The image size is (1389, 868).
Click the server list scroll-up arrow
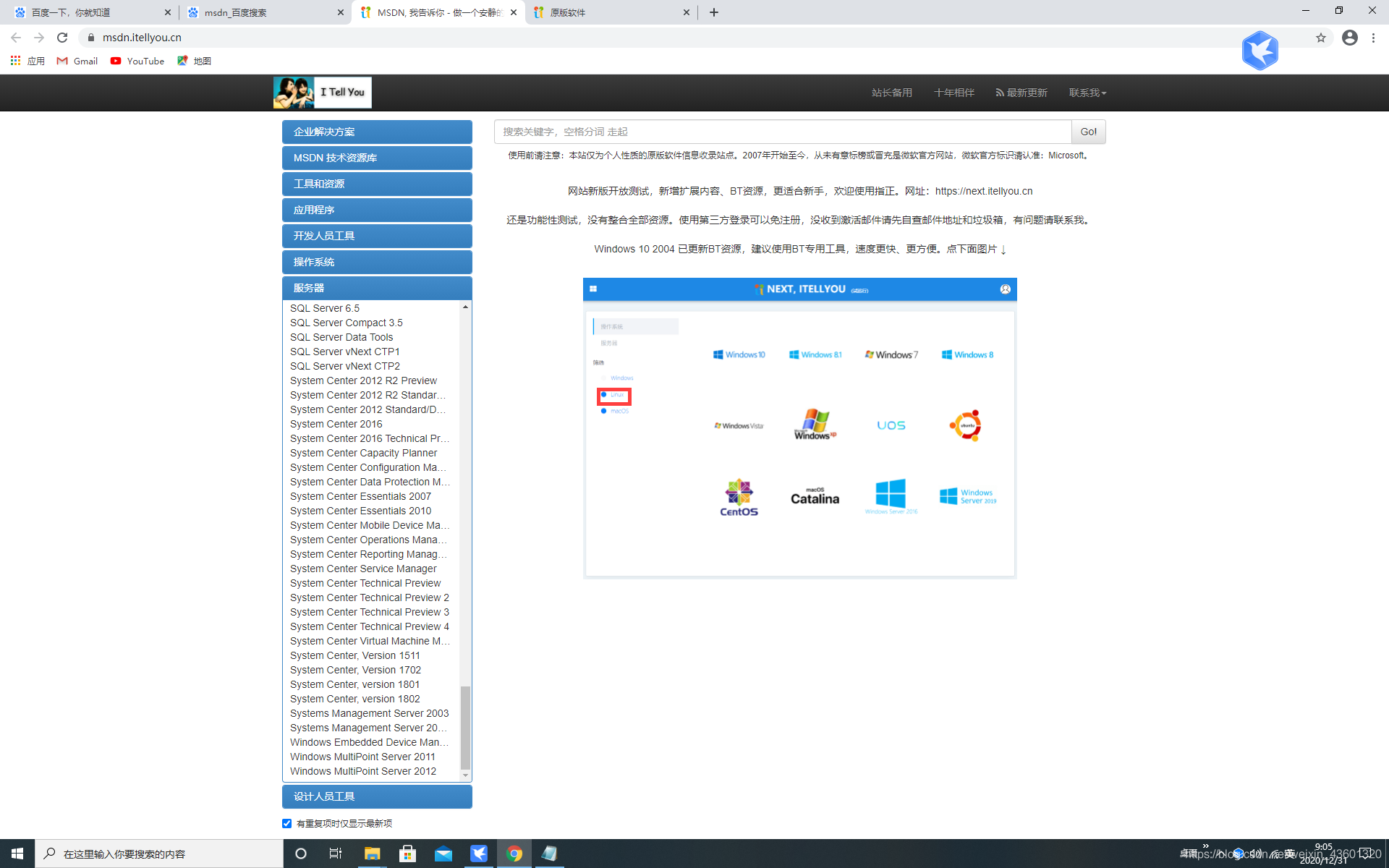point(465,307)
